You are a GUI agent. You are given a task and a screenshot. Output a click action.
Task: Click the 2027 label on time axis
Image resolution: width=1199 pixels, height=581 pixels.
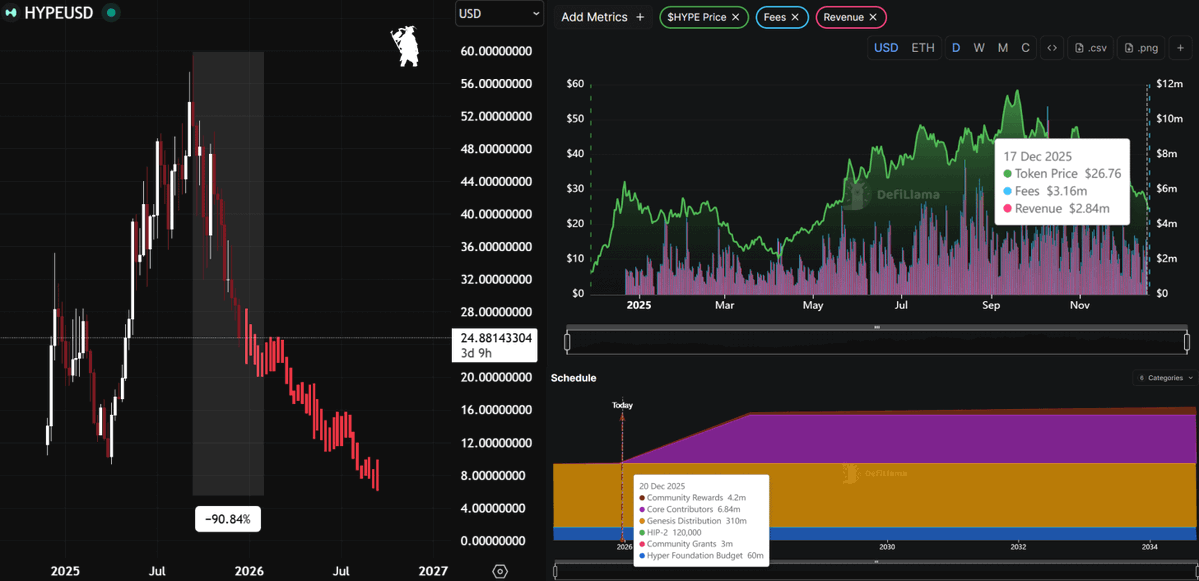click(x=434, y=571)
